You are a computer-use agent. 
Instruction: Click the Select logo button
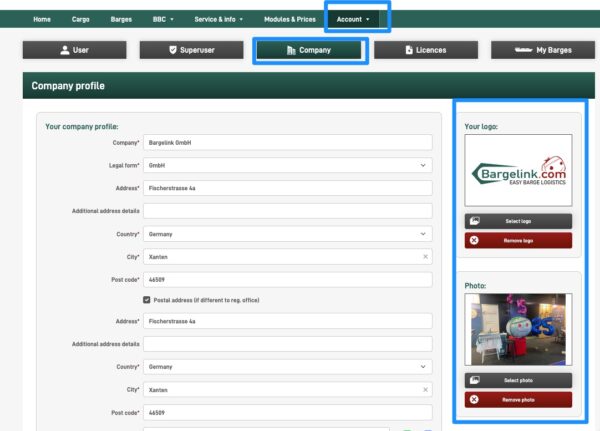click(518, 221)
